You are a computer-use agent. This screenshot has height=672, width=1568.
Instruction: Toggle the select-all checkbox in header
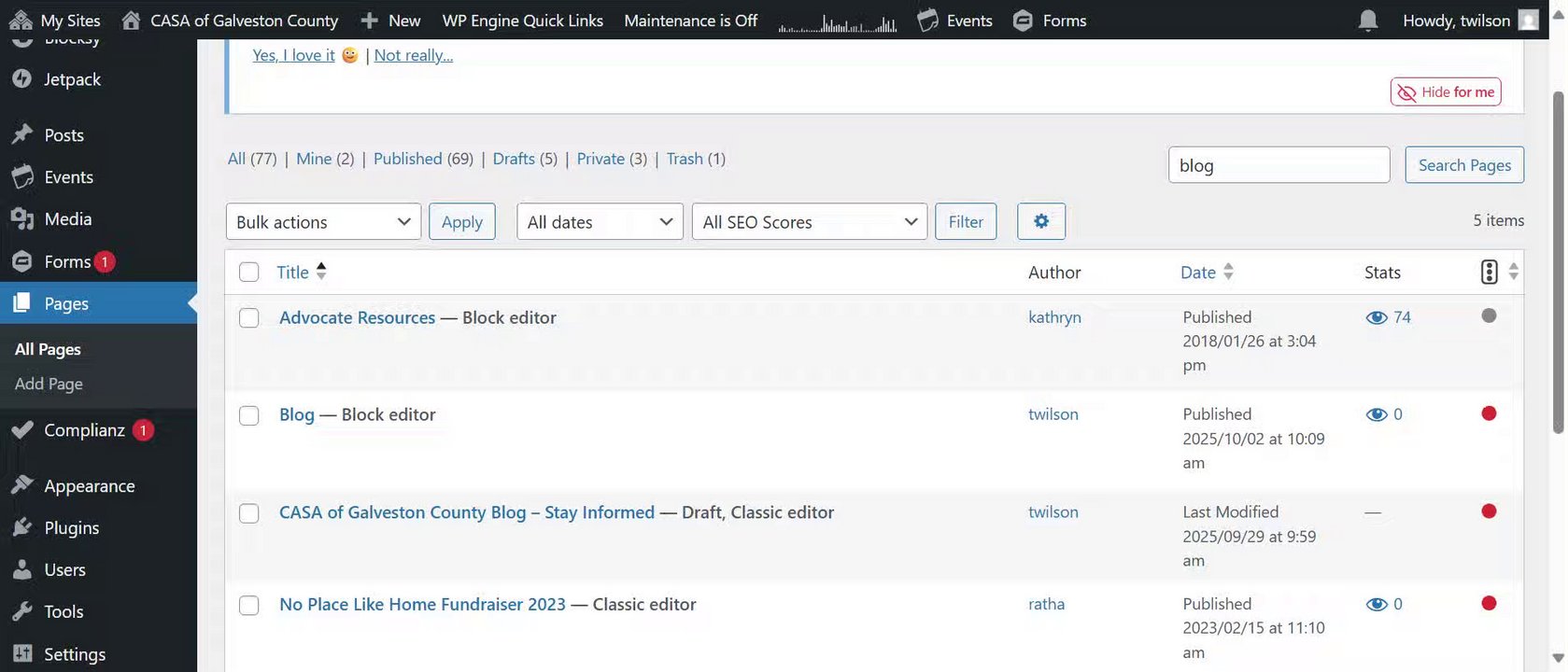(249, 273)
